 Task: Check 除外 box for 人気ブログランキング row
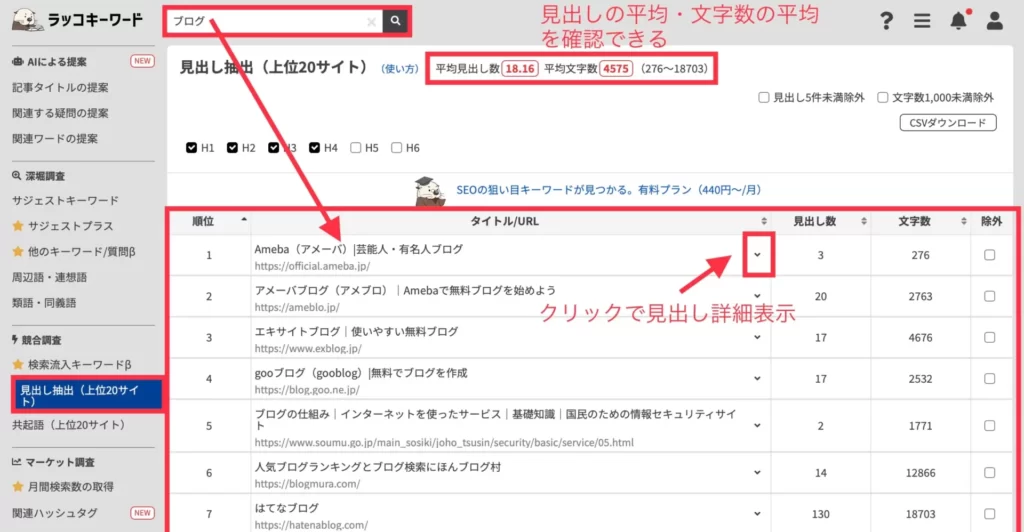point(989,473)
